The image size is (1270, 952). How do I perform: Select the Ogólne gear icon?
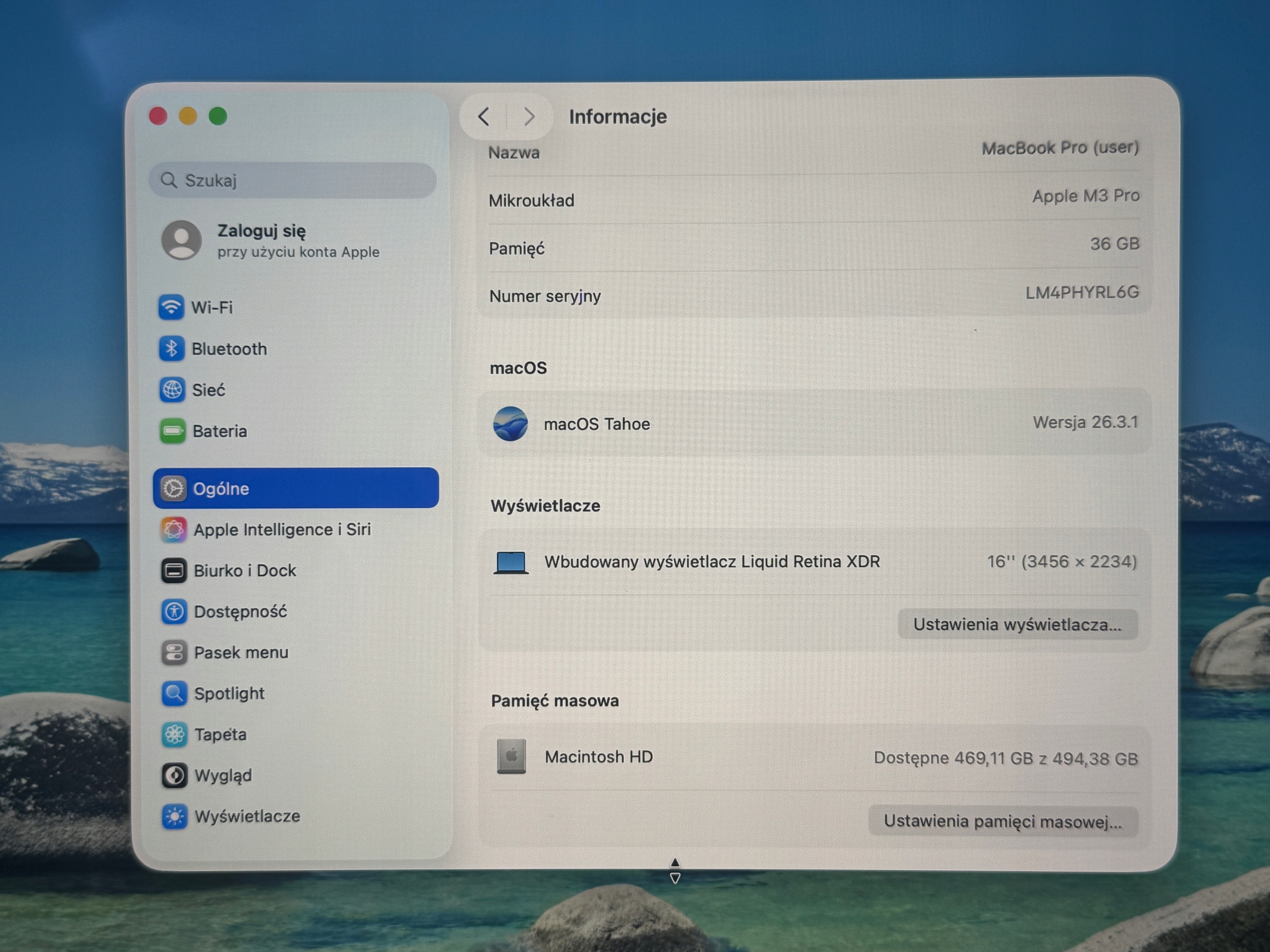click(173, 488)
